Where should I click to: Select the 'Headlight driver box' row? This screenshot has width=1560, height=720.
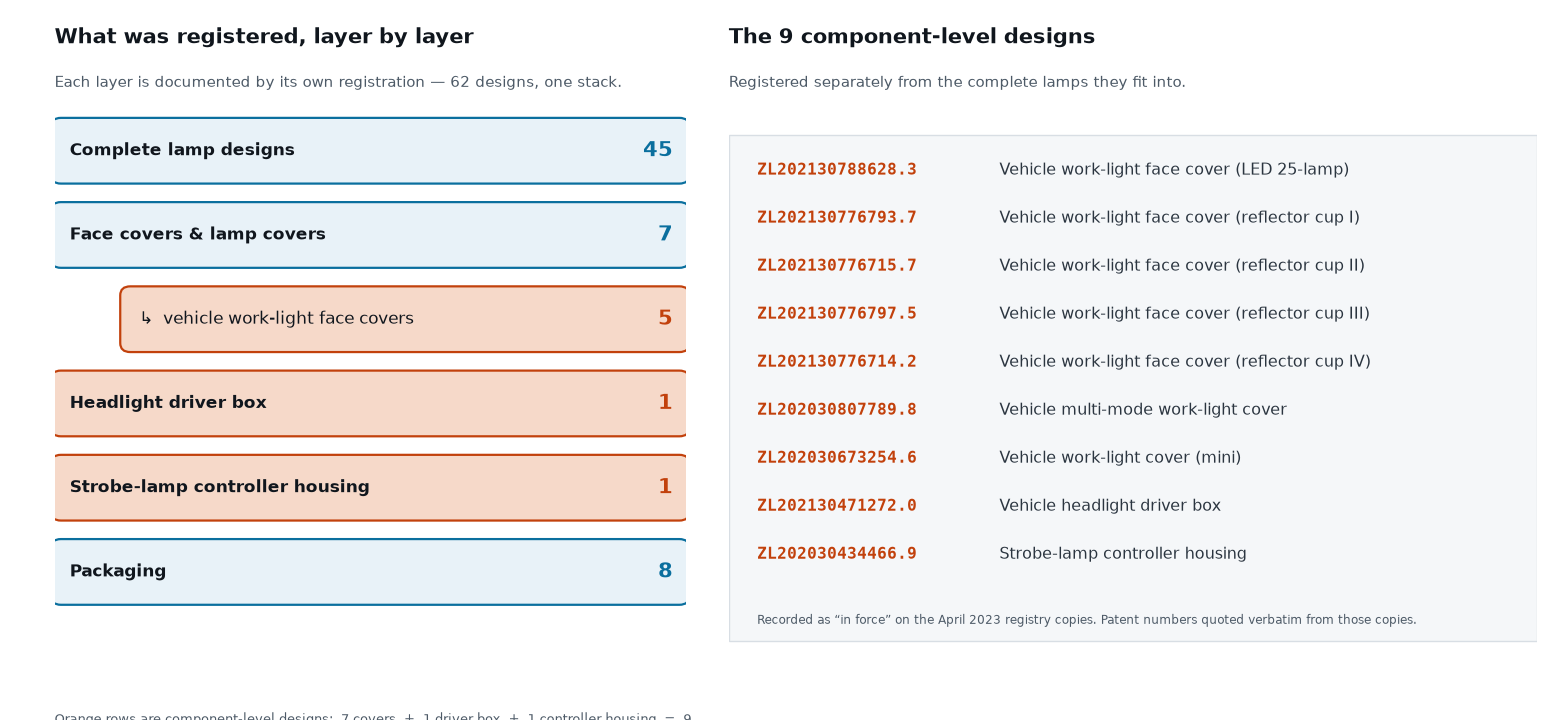pos(370,403)
